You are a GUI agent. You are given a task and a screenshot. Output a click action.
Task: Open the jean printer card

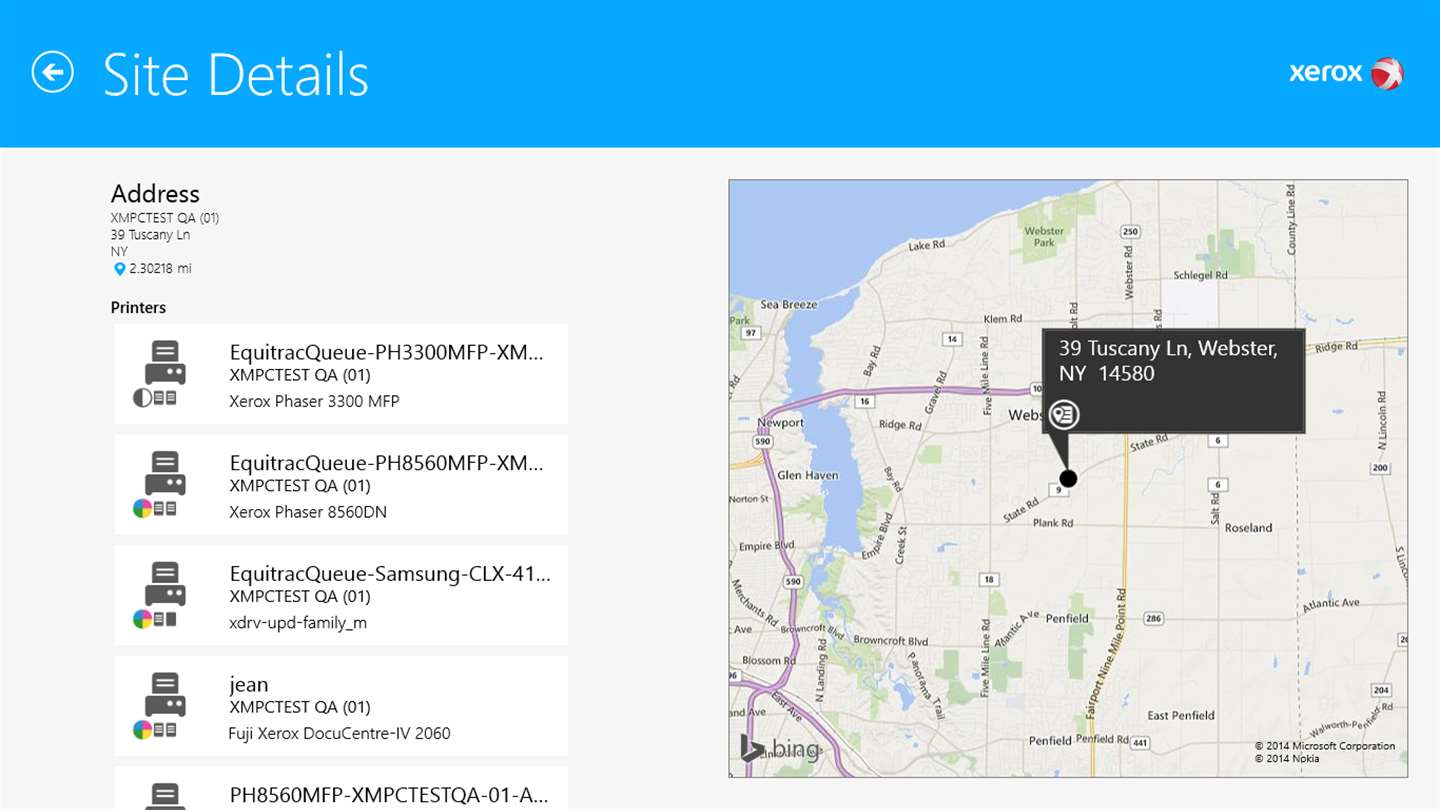pyautogui.click(x=341, y=706)
